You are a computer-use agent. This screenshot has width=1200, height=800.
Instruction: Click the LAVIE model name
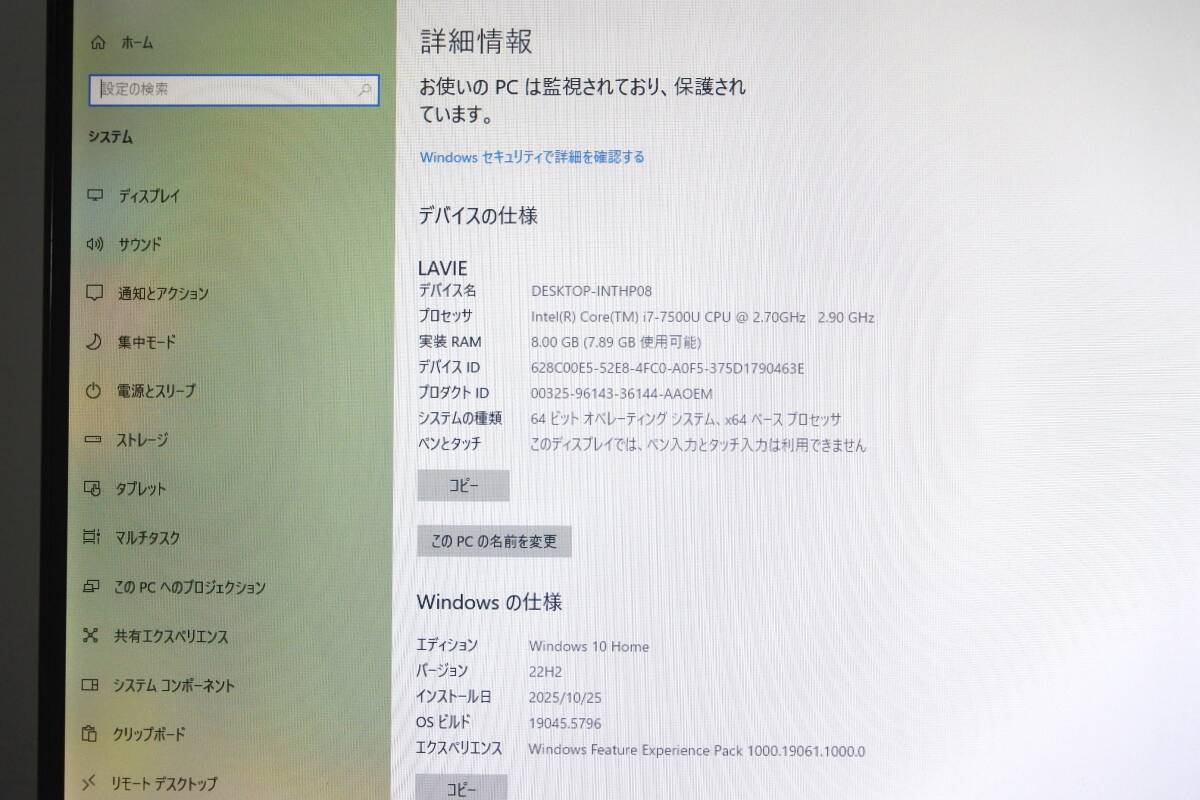[442, 268]
